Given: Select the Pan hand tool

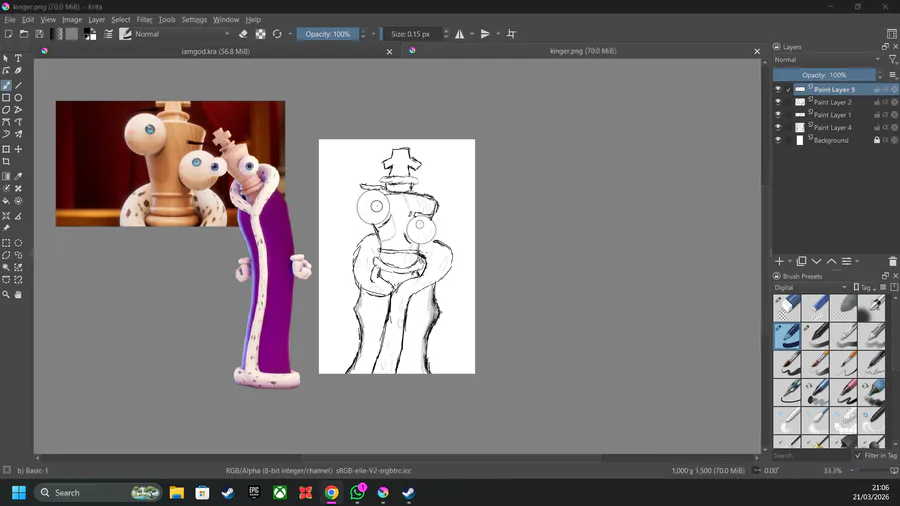Looking at the screenshot, I should coord(18,294).
